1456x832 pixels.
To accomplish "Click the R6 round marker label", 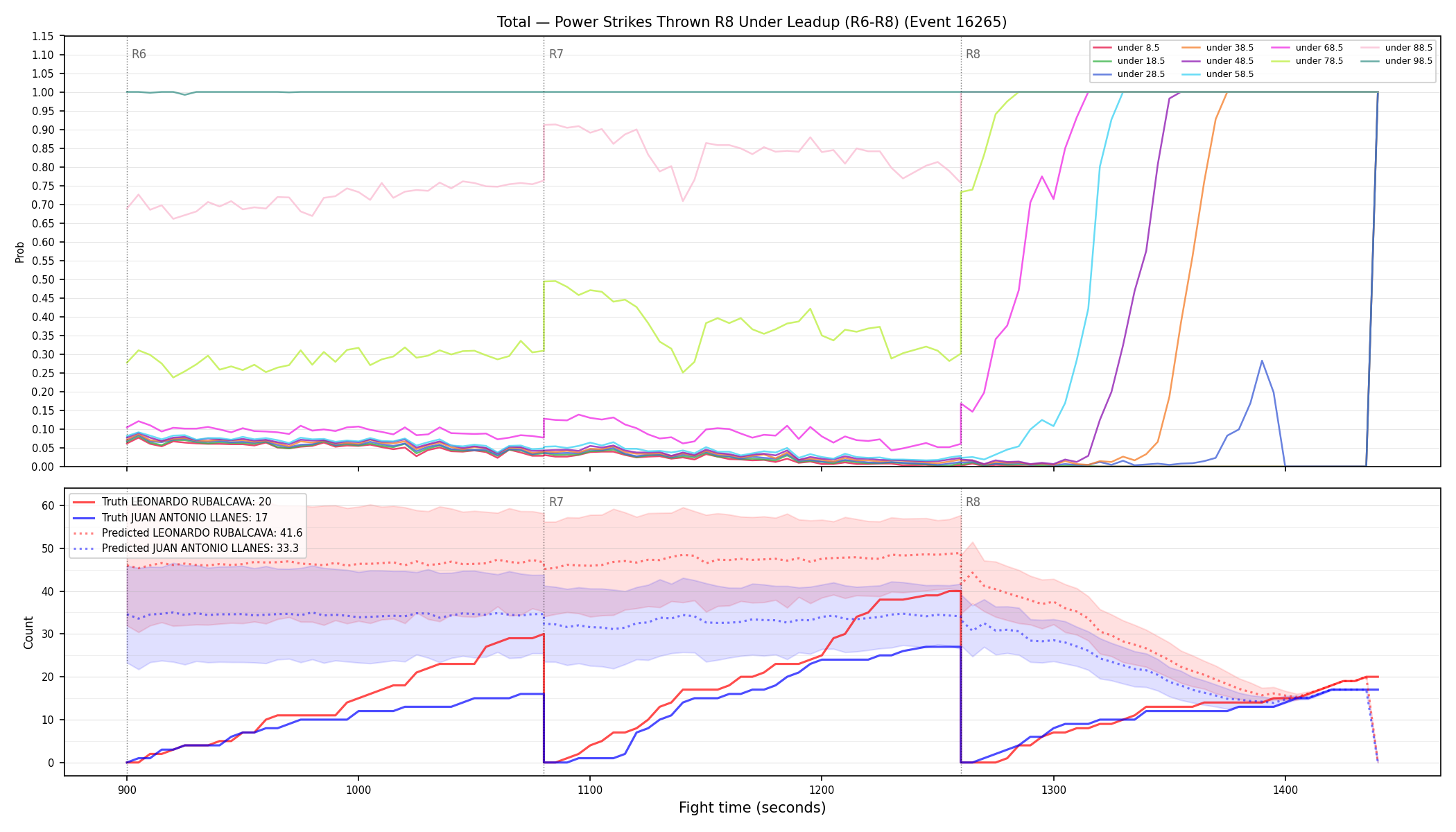I will tap(139, 54).
